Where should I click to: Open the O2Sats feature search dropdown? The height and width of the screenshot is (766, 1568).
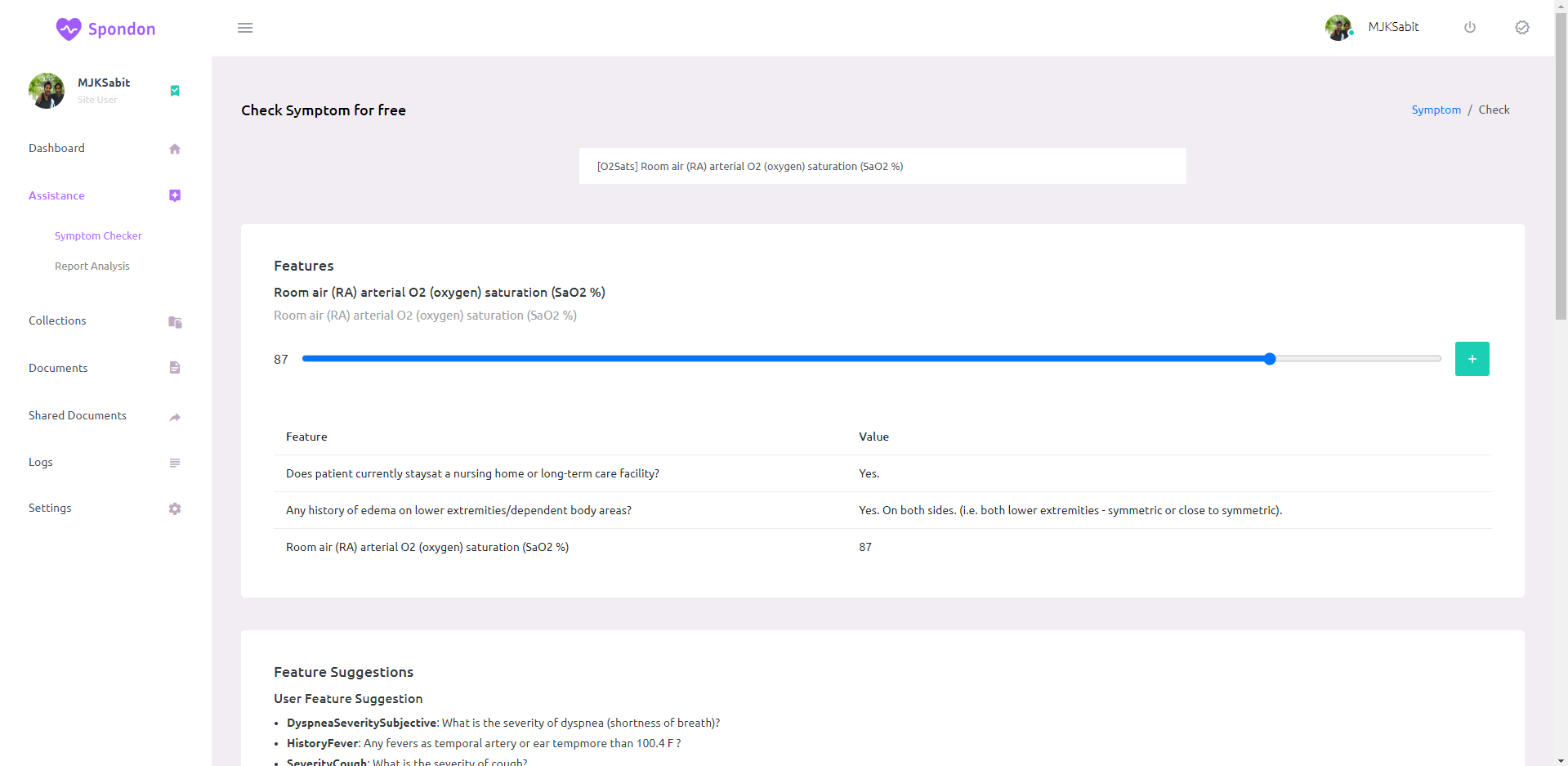pyautogui.click(x=882, y=166)
